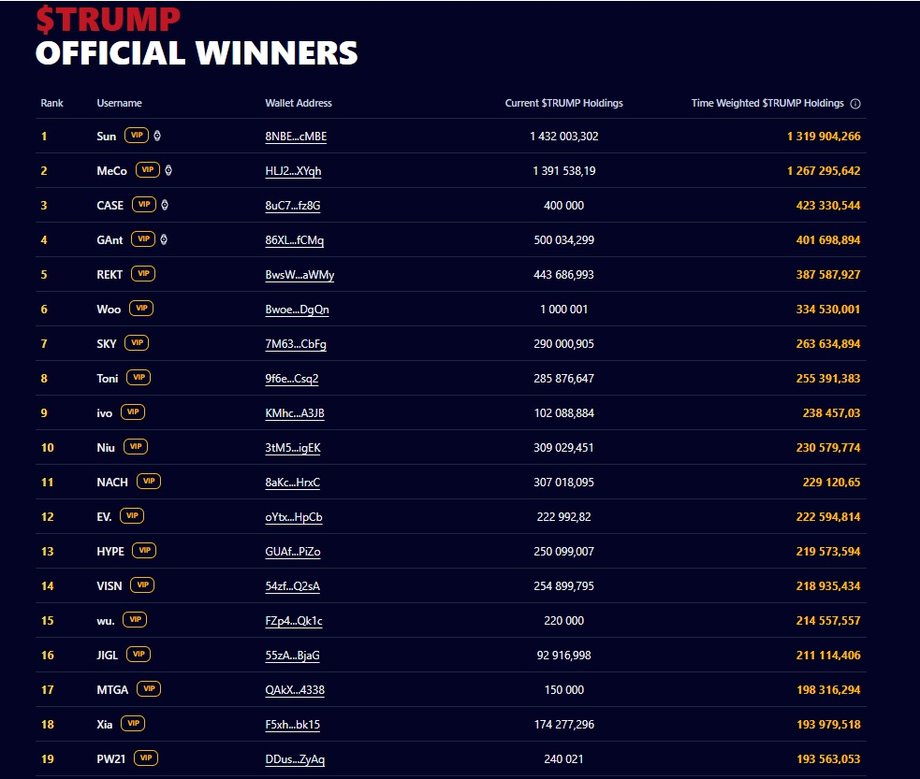
Task: Click the VIP badge beside HYPE
Action: pos(144,551)
